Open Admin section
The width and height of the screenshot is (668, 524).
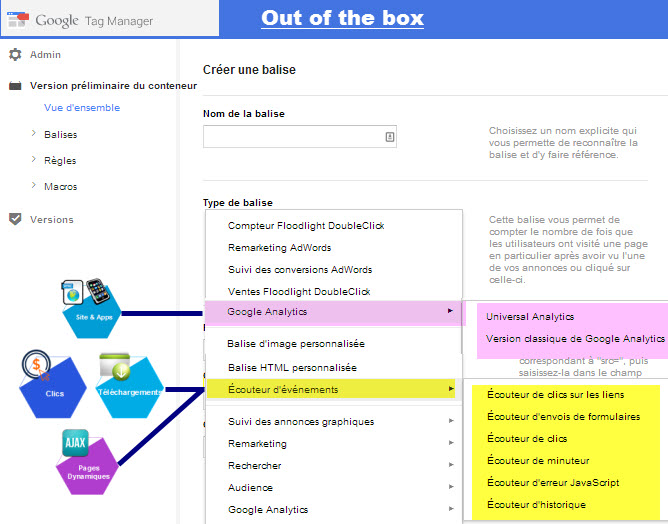(x=45, y=55)
